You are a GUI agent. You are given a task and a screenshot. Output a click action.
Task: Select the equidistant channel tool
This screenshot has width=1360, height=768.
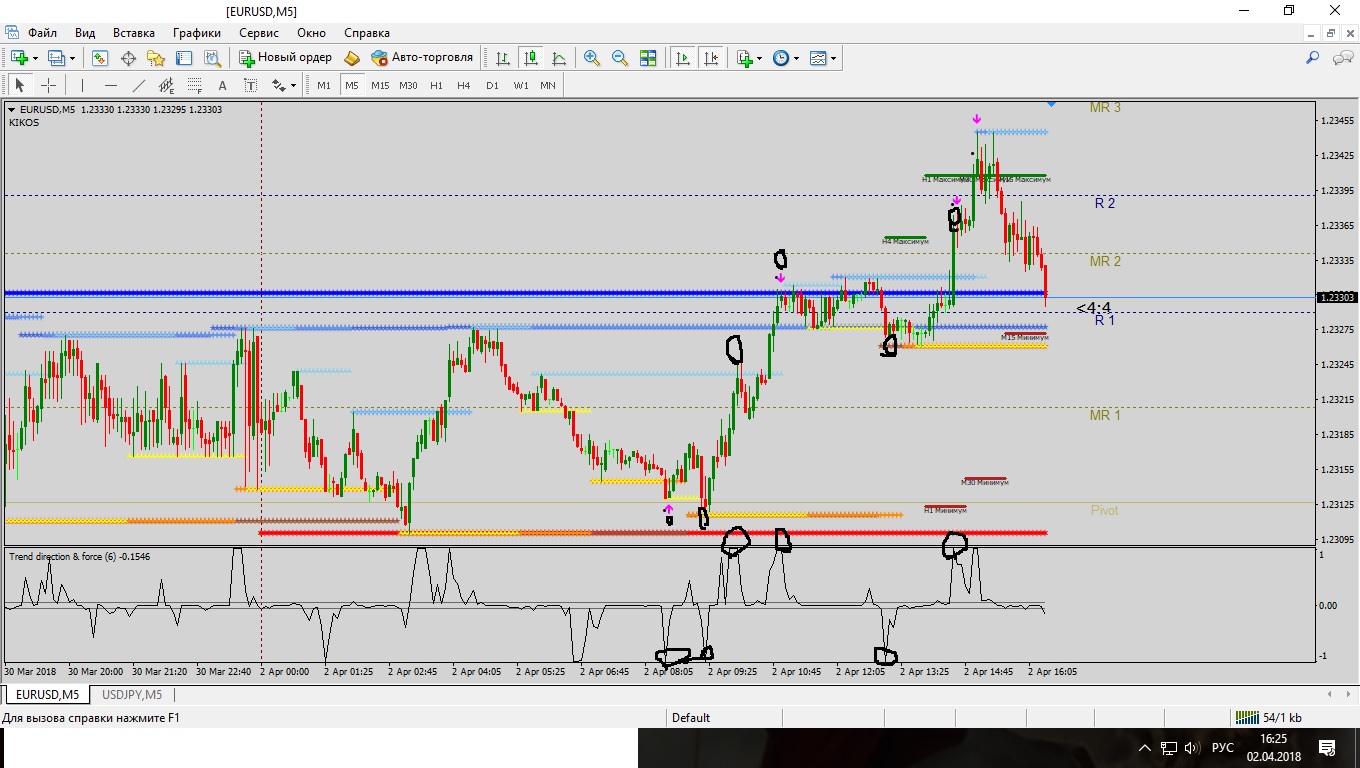click(x=166, y=85)
